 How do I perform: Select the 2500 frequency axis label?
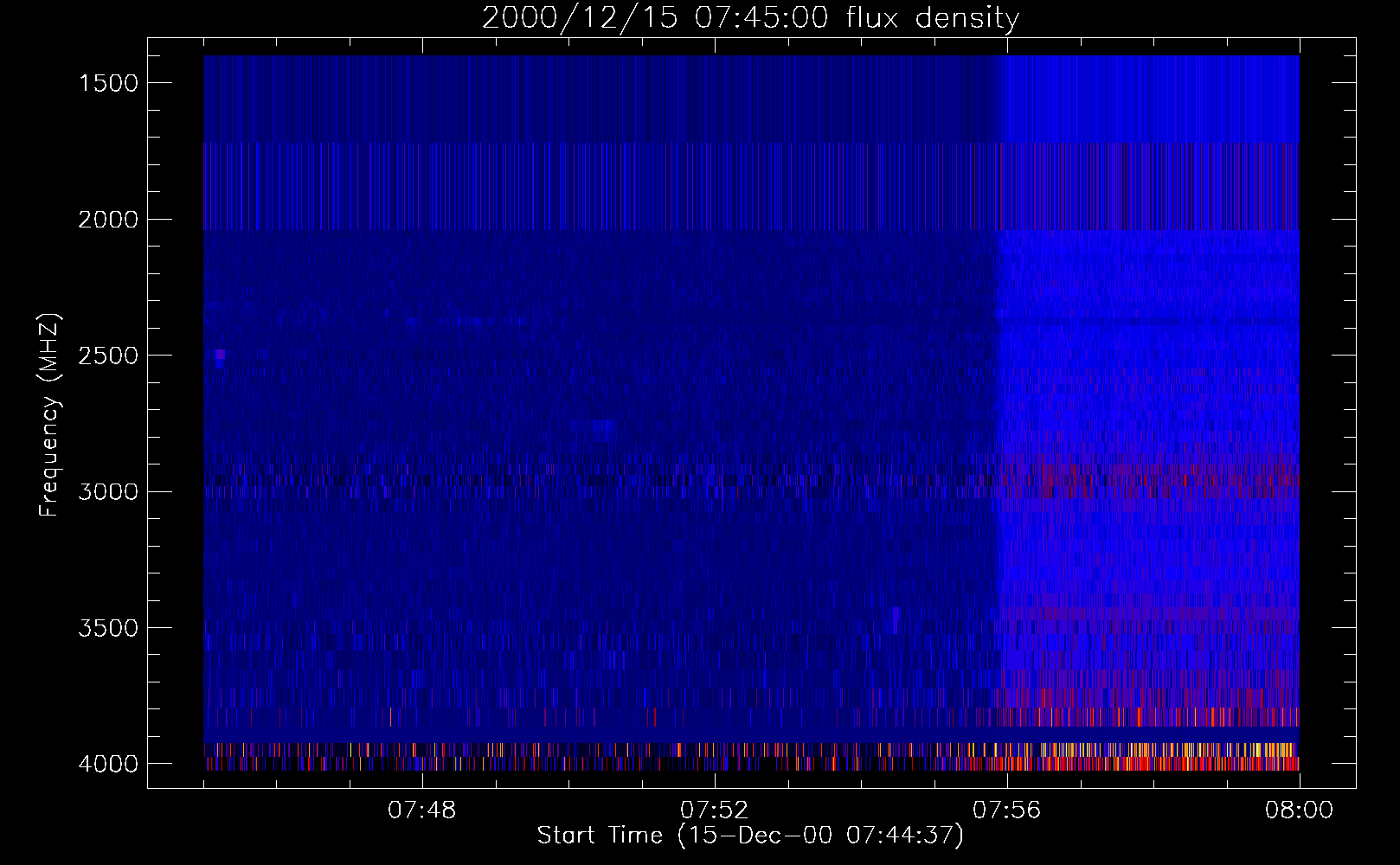pyautogui.click(x=108, y=356)
